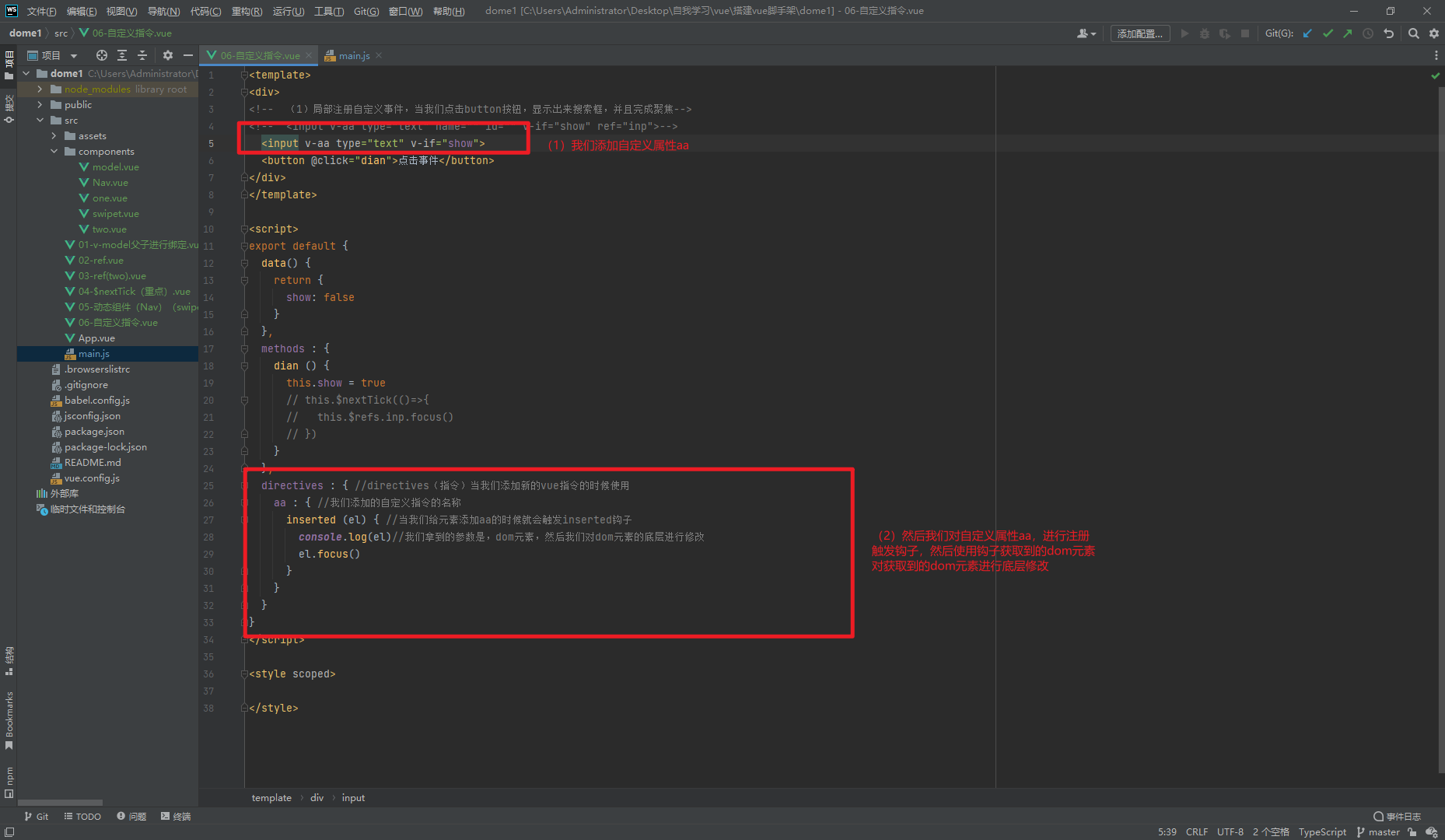The image size is (1445, 840).
Task: Select swipet.vue under components
Action: pyautogui.click(x=116, y=214)
